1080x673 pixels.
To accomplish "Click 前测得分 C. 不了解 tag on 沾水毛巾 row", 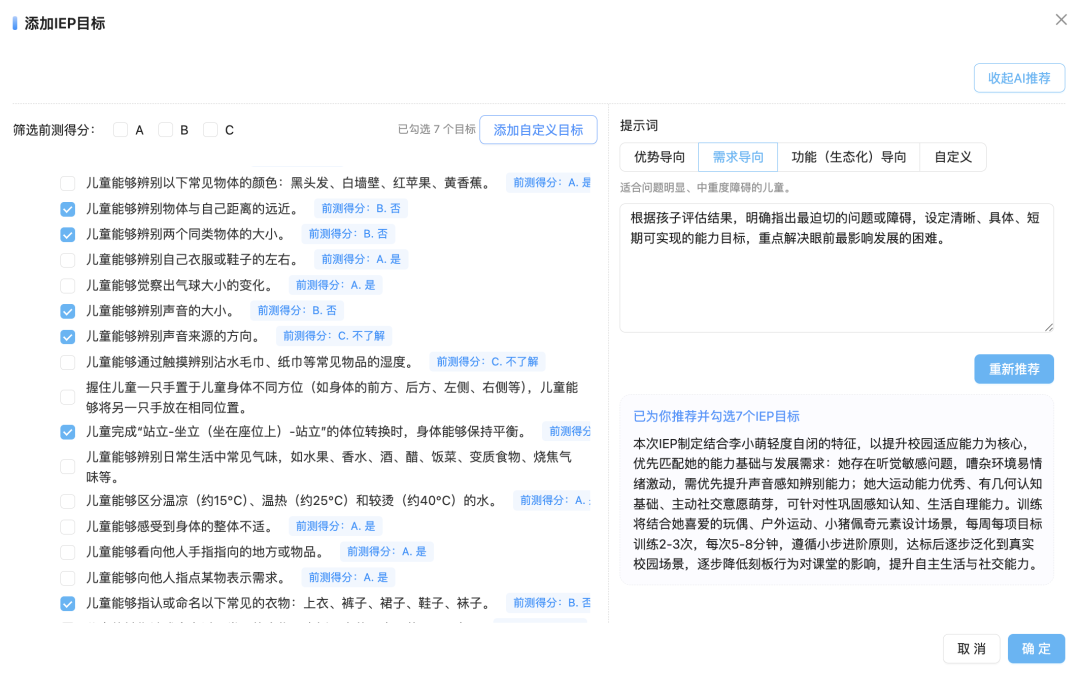I will pos(488,361).
